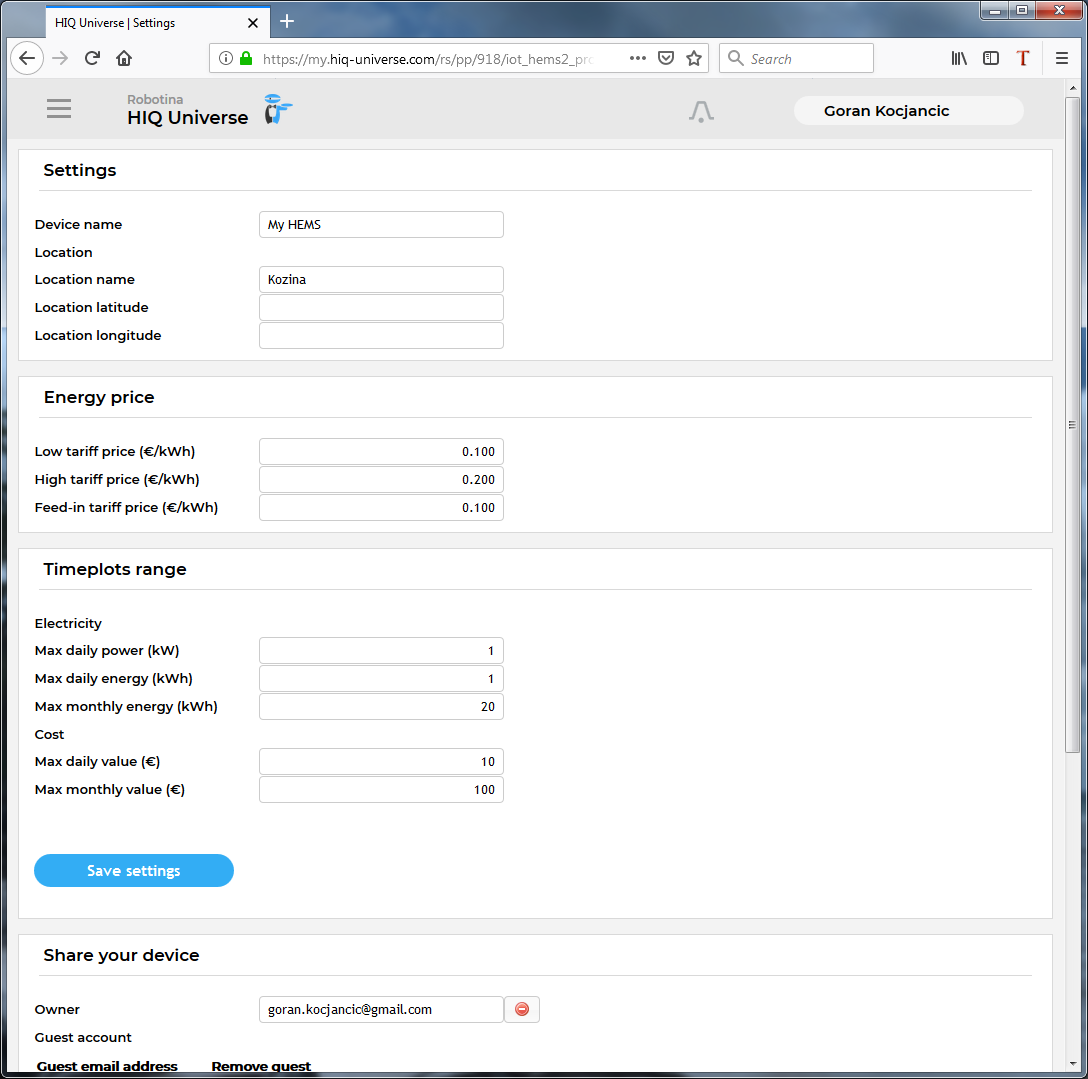Open page actions three-dot menu
This screenshot has height=1079, width=1088.
638,59
